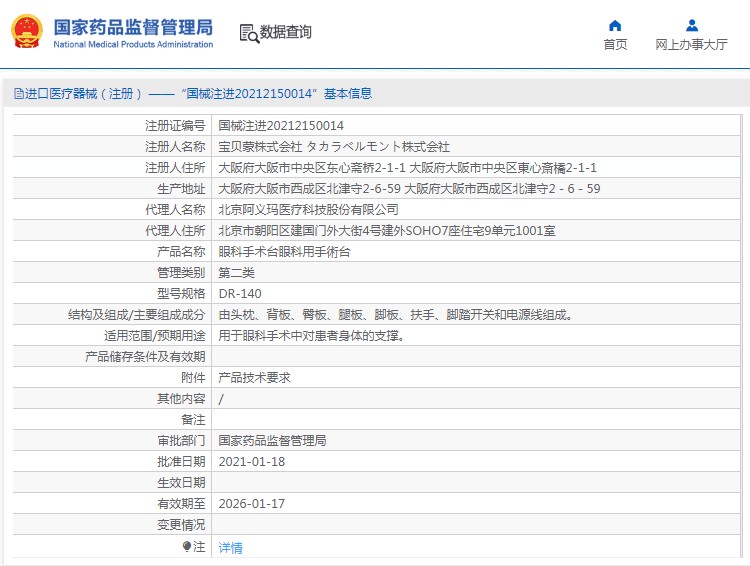Image resolution: width=750 pixels, height=566 pixels.
Task: Click the 产品技术要求 attachment text
Action: click(254, 378)
